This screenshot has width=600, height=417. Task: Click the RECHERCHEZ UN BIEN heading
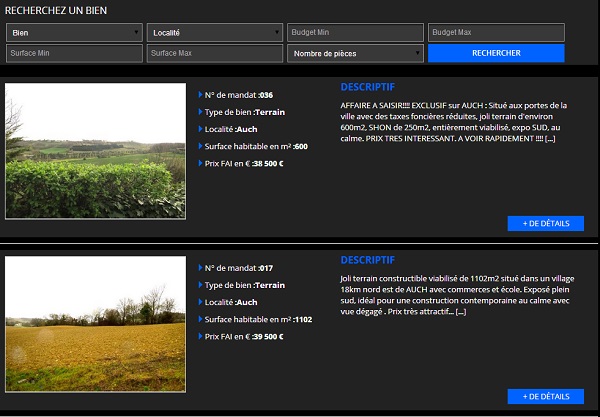coord(56,10)
